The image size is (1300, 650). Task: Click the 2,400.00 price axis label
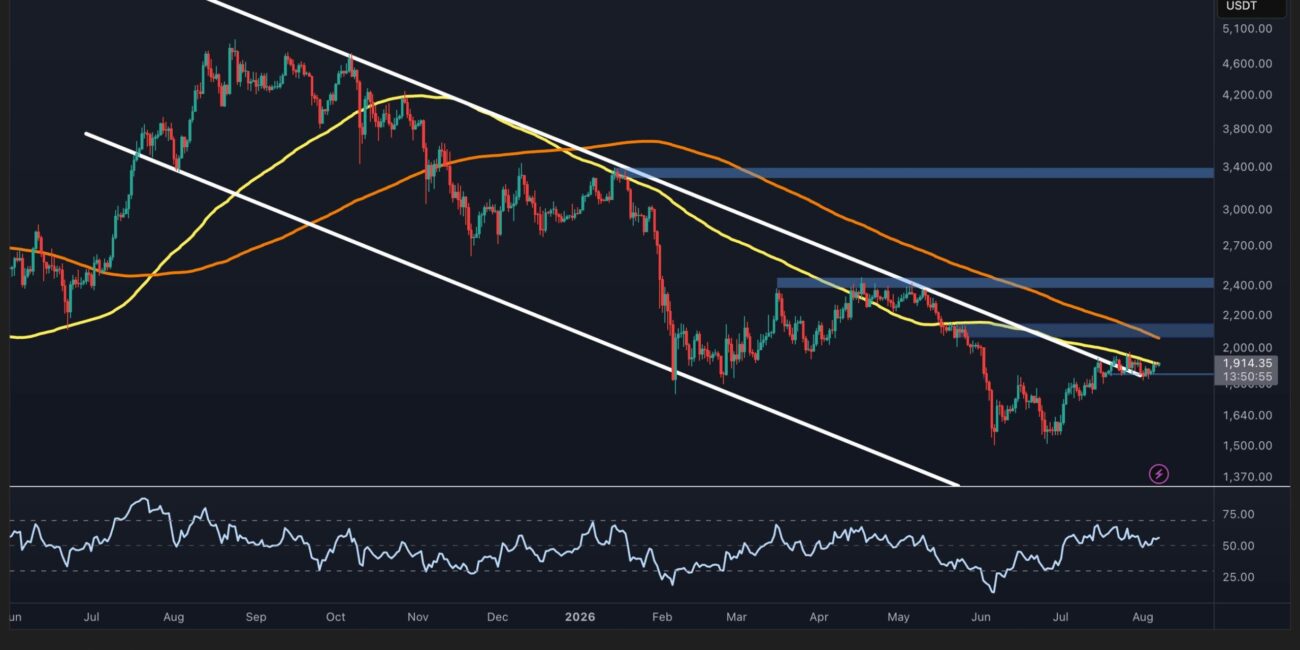pyautogui.click(x=1247, y=286)
